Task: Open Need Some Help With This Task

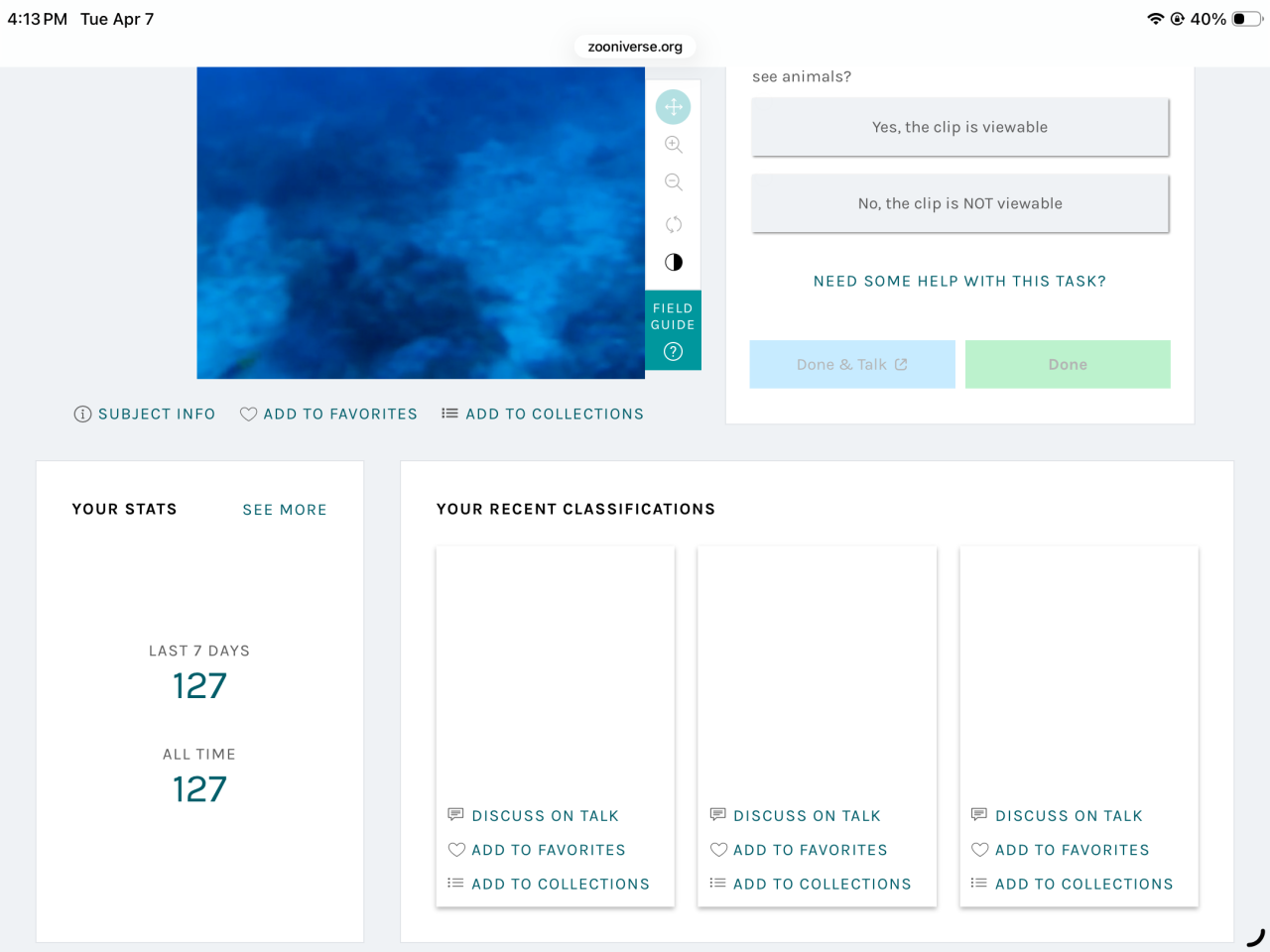Action: [959, 282]
